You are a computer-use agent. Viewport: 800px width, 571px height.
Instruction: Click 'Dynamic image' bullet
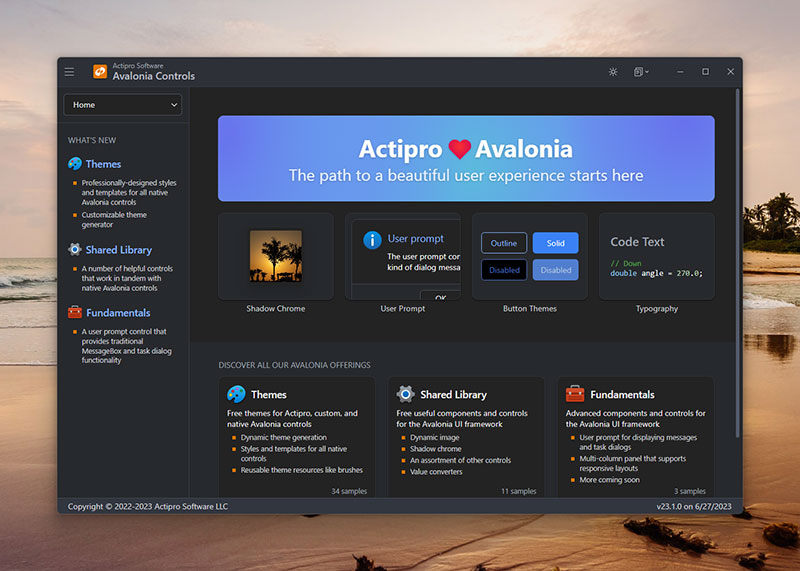[x=435, y=438]
